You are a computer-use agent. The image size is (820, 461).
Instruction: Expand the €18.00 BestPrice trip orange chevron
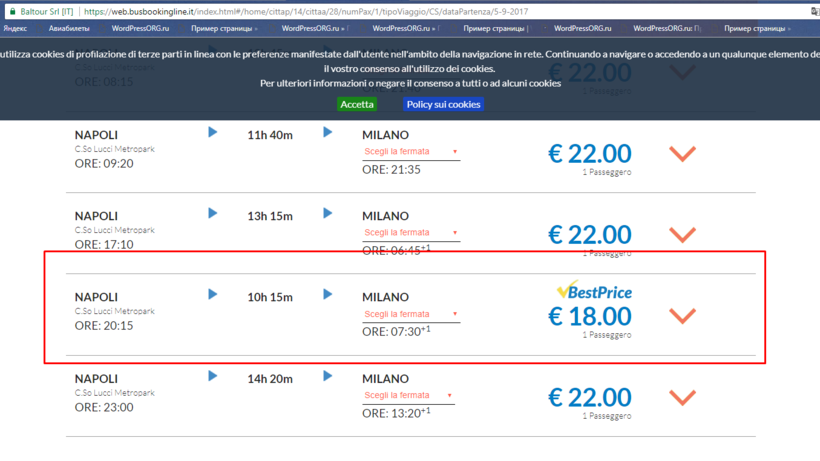[x=682, y=316]
